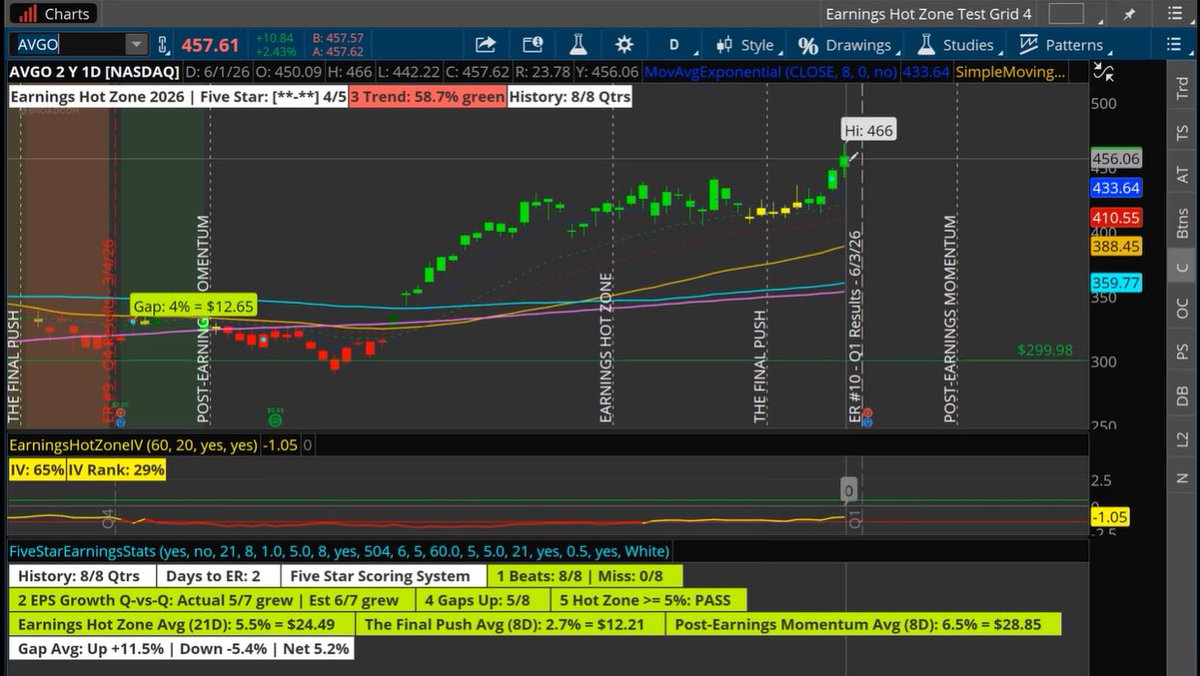The width and height of the screenshot is (1200, 676).
Task: Select the Btns sidebar tab
Action: (x=1183, y=221)
